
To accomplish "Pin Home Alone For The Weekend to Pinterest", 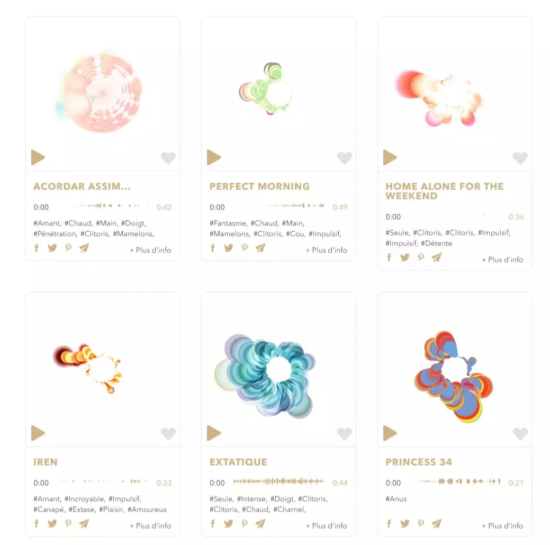I will tap(421, 258).
